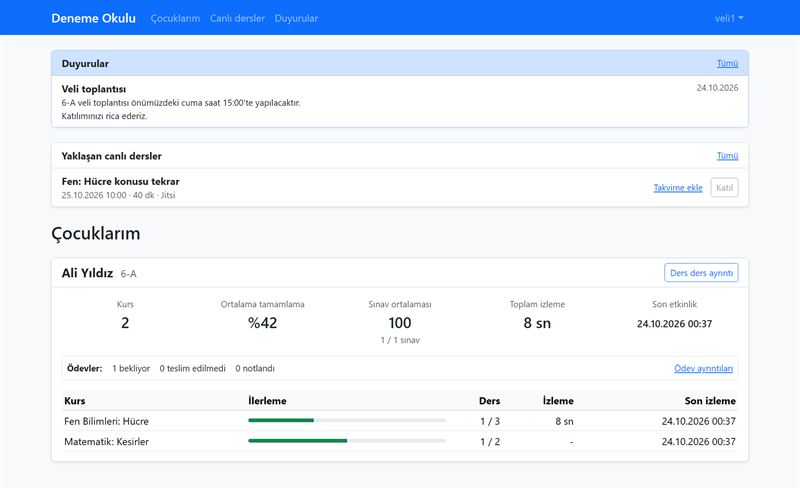The width and height of the screenshot is (800, 488).
Task: Open Duyurular in the top navigation
Action: pos(296,18)
